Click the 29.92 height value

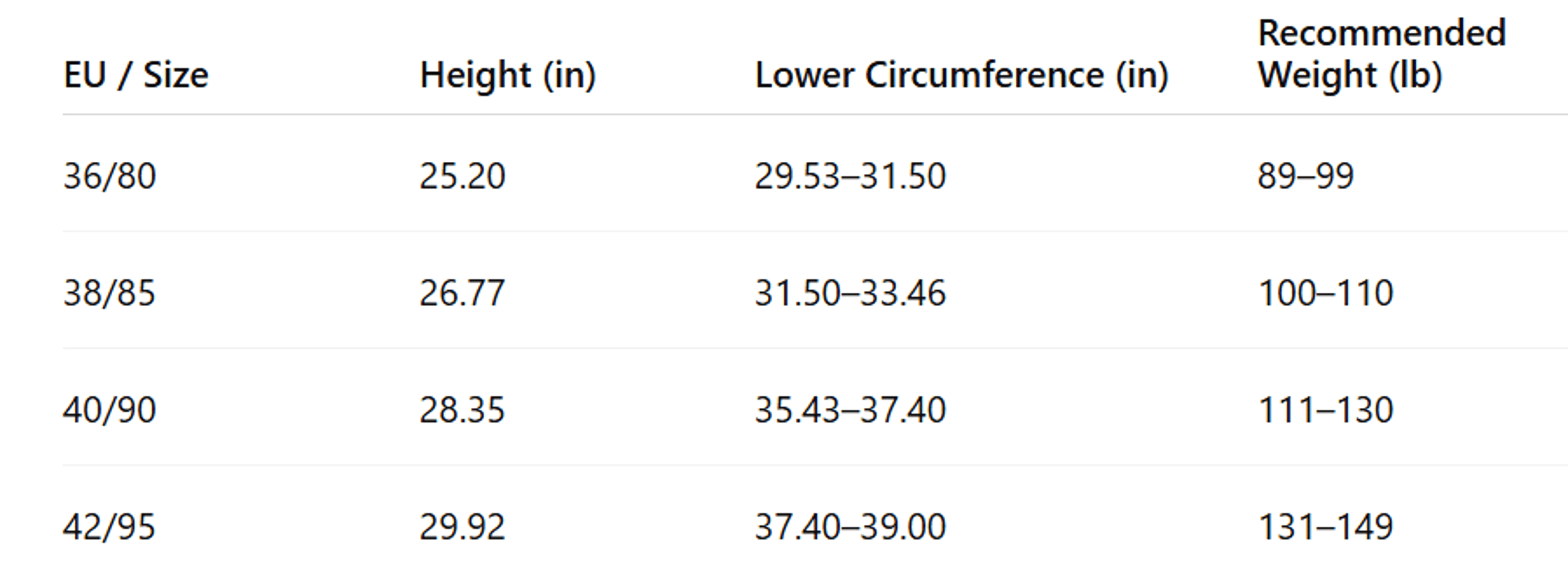click(x=463, y=527)
